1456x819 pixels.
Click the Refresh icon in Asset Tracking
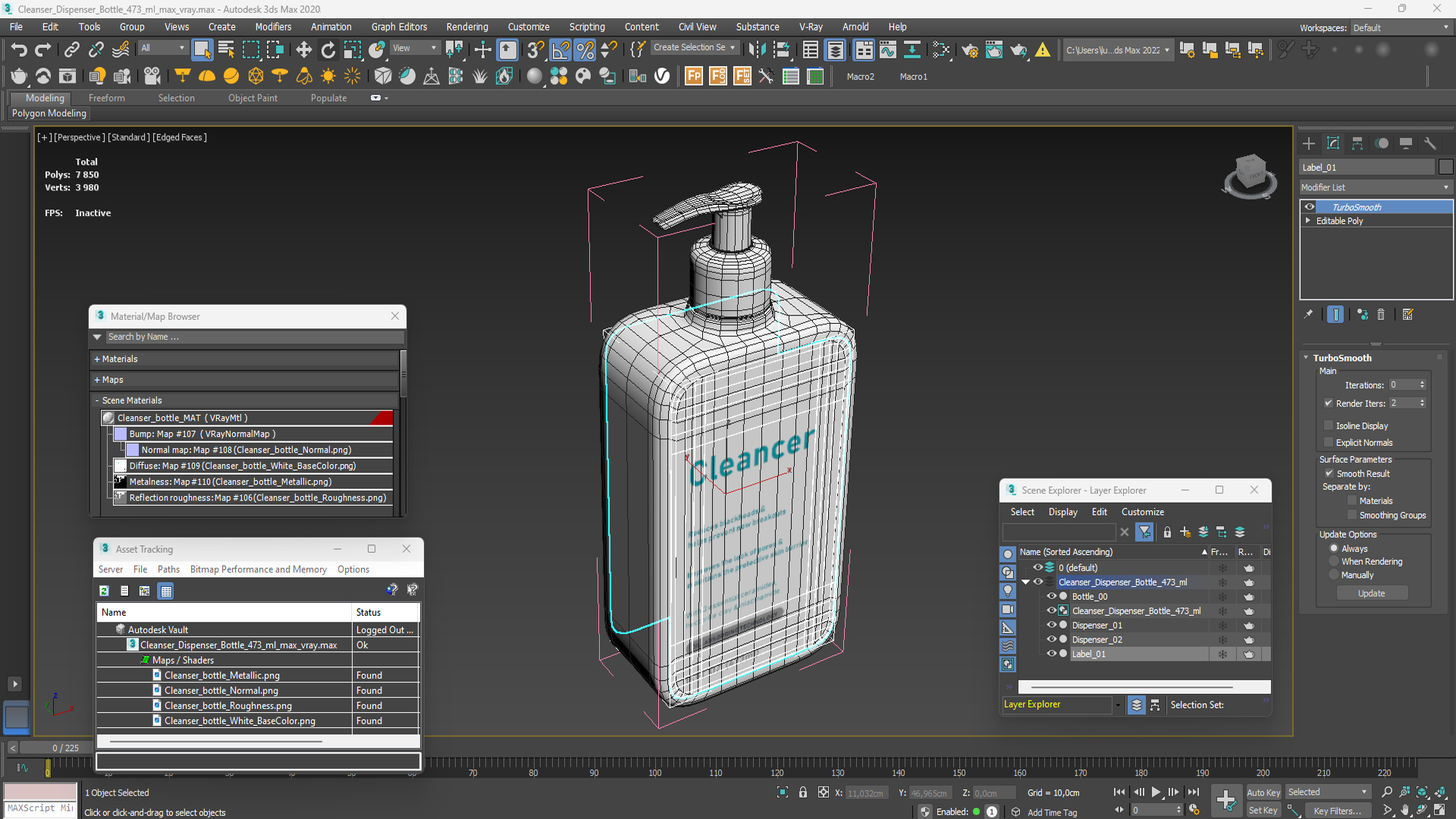point(105,591)
